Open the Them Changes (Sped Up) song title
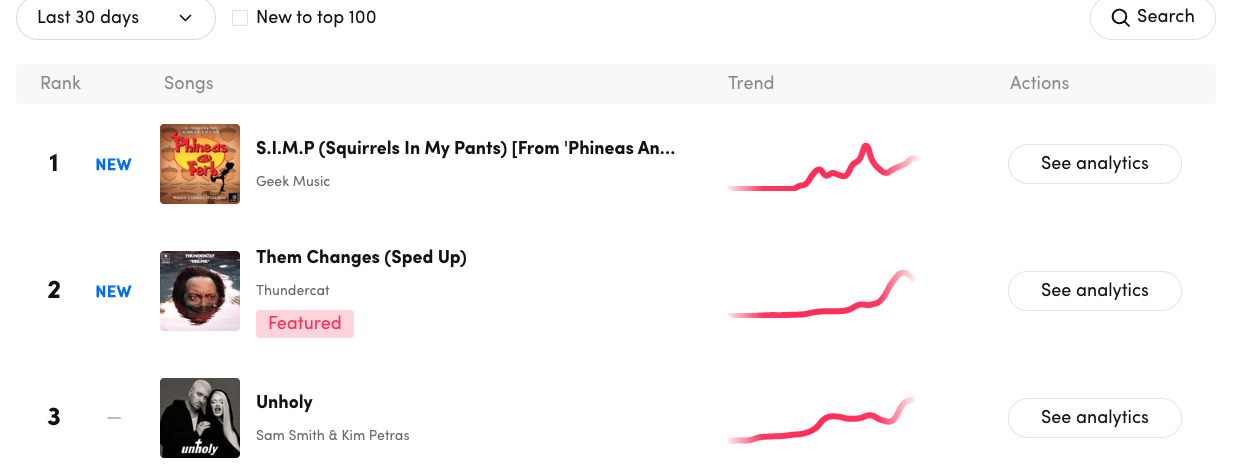 [x=361, y=257]
